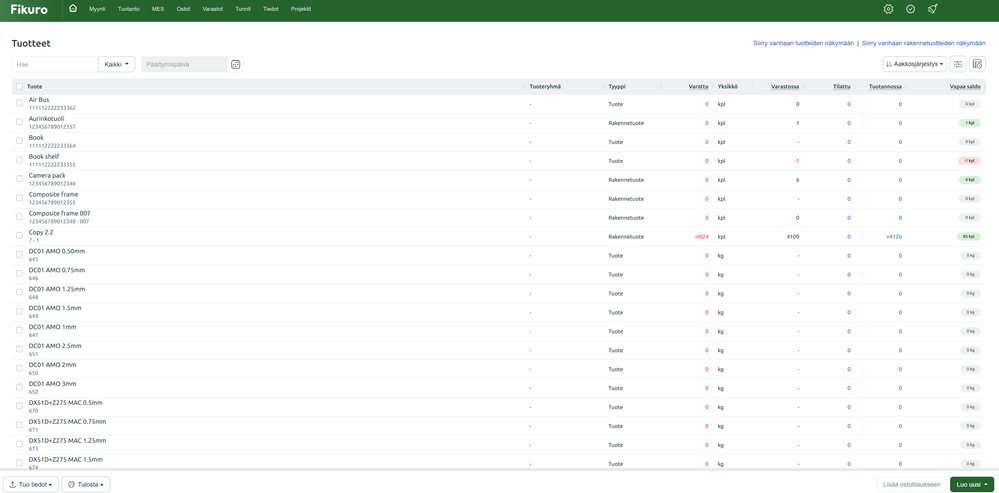The height and width of the screenshot is (493, 999).
Task: Sort by the Vapaa saldo column header
Action: pyautogui.click(x=965, y=87)
